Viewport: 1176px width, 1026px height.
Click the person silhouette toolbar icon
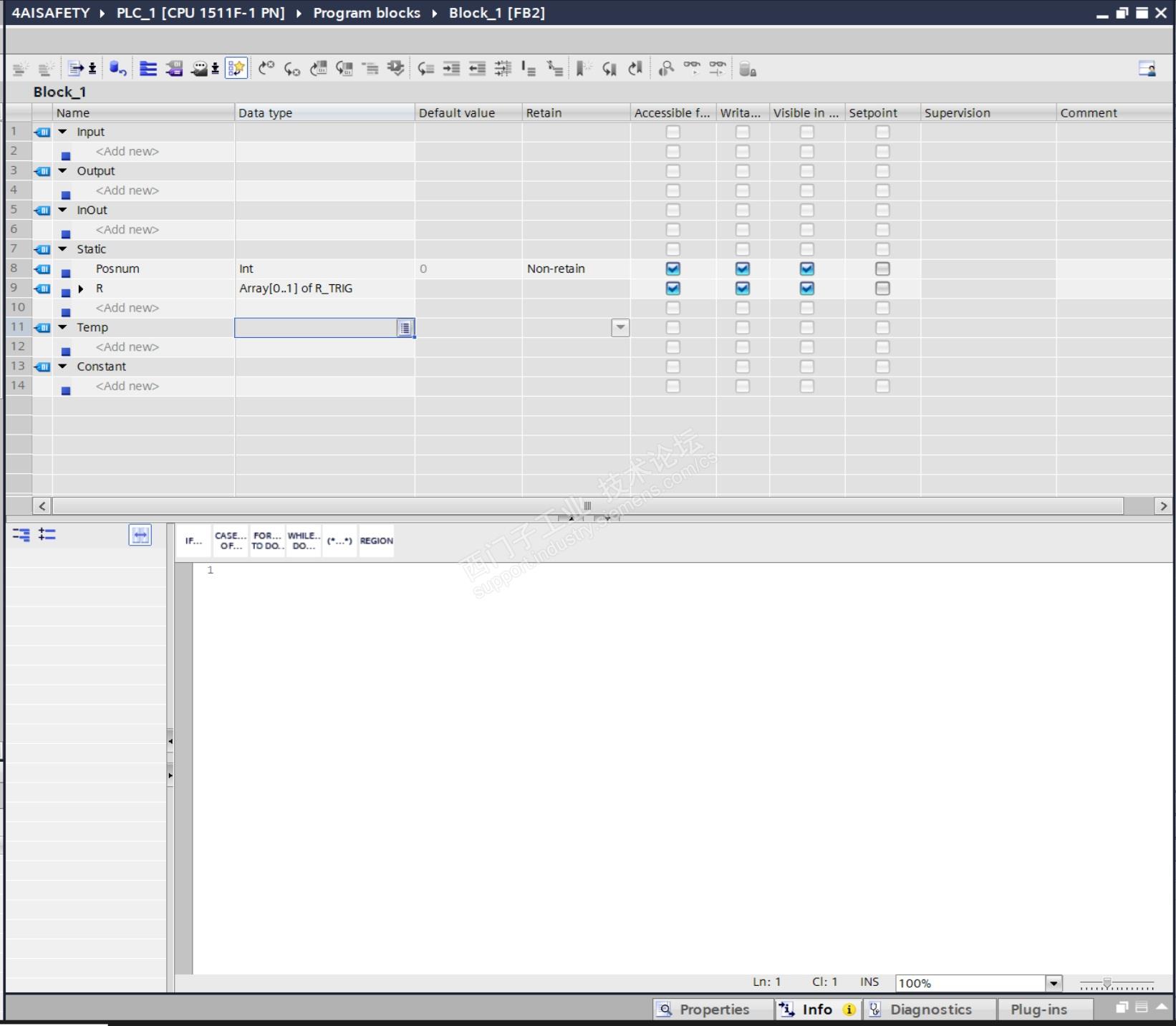point(666,69)
